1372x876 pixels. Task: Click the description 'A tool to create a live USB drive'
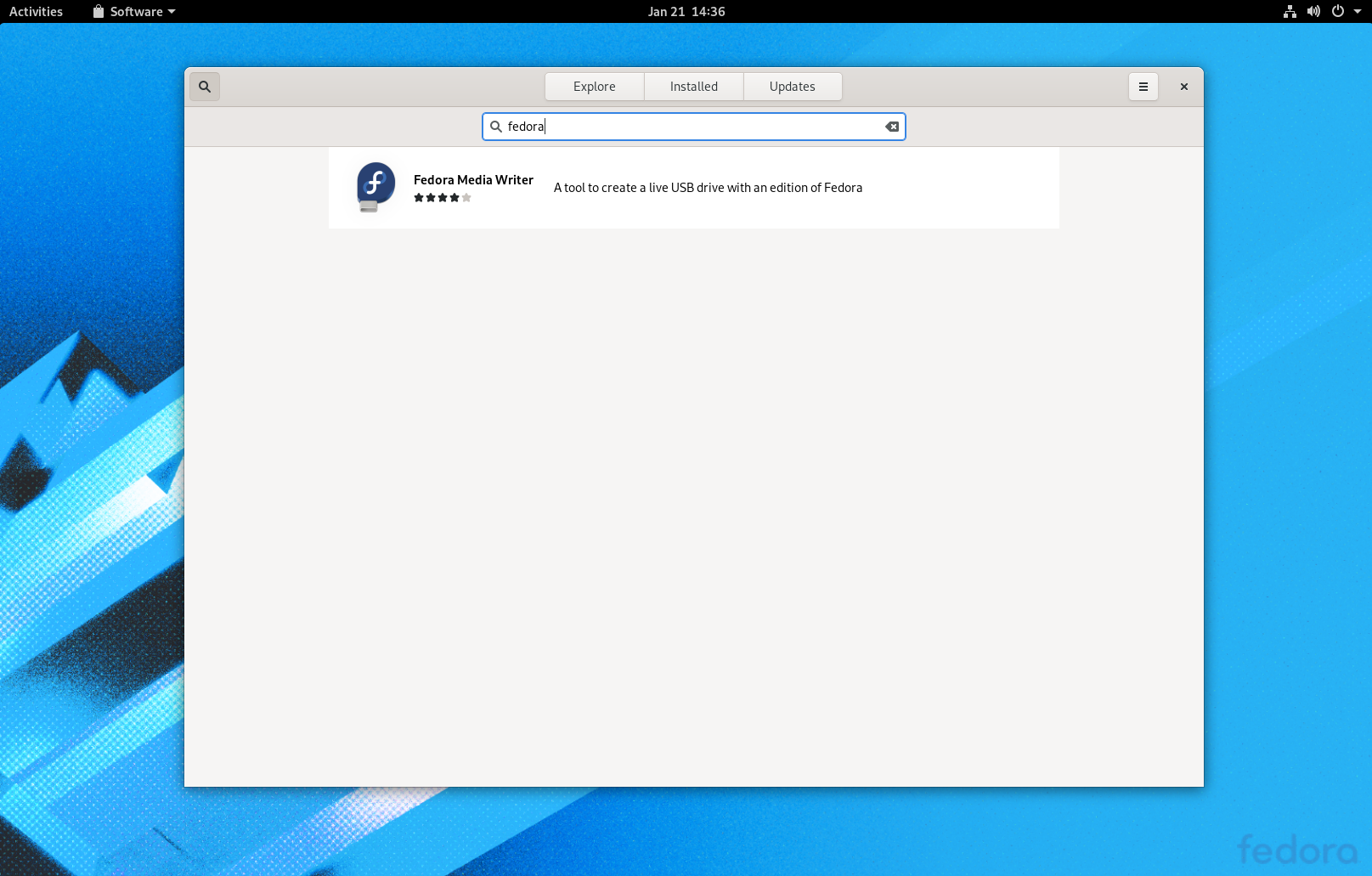(708, 188)
